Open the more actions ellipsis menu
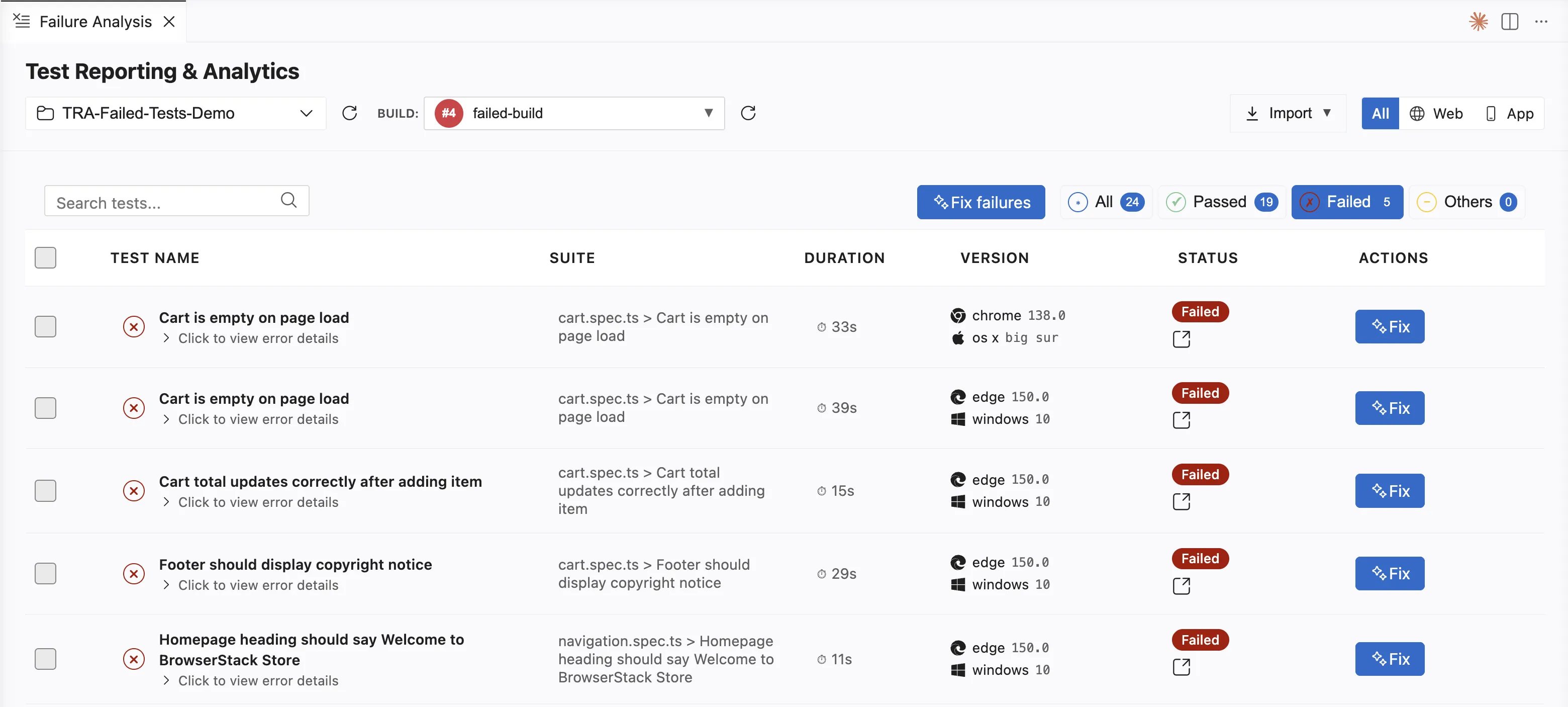 [x=1541, y=22]
